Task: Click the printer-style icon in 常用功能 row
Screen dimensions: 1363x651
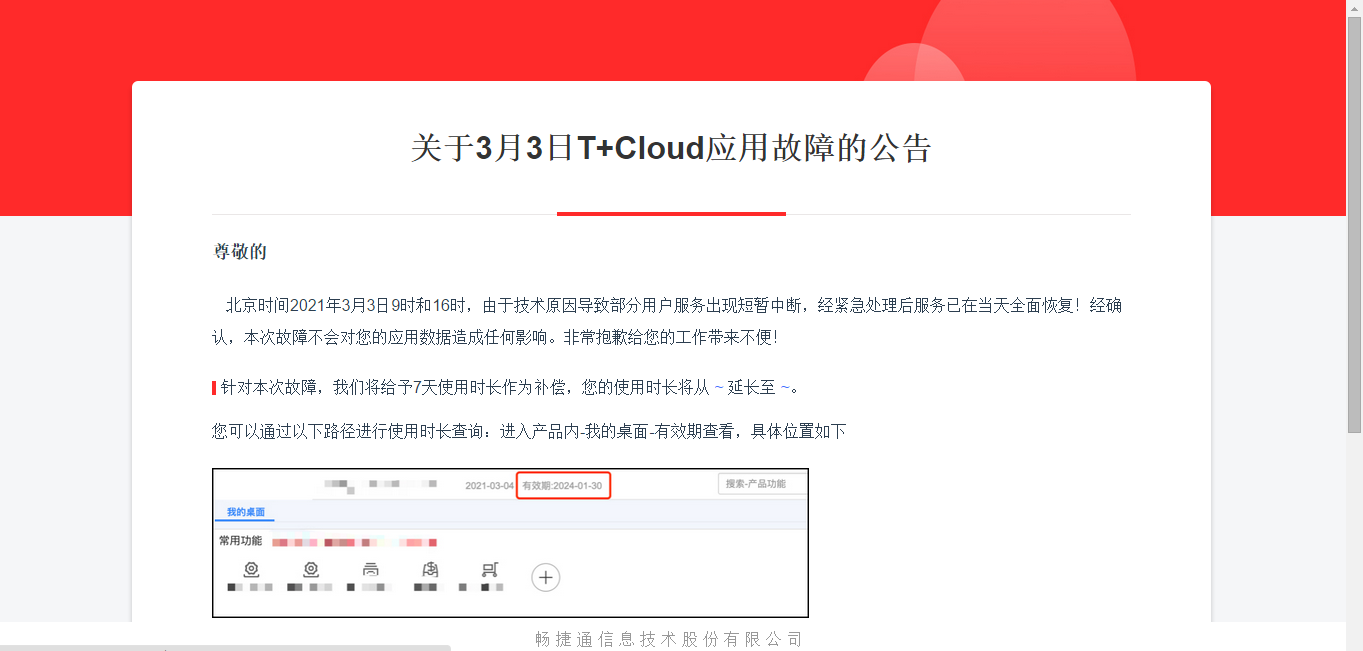Action: tap(371, 570)
